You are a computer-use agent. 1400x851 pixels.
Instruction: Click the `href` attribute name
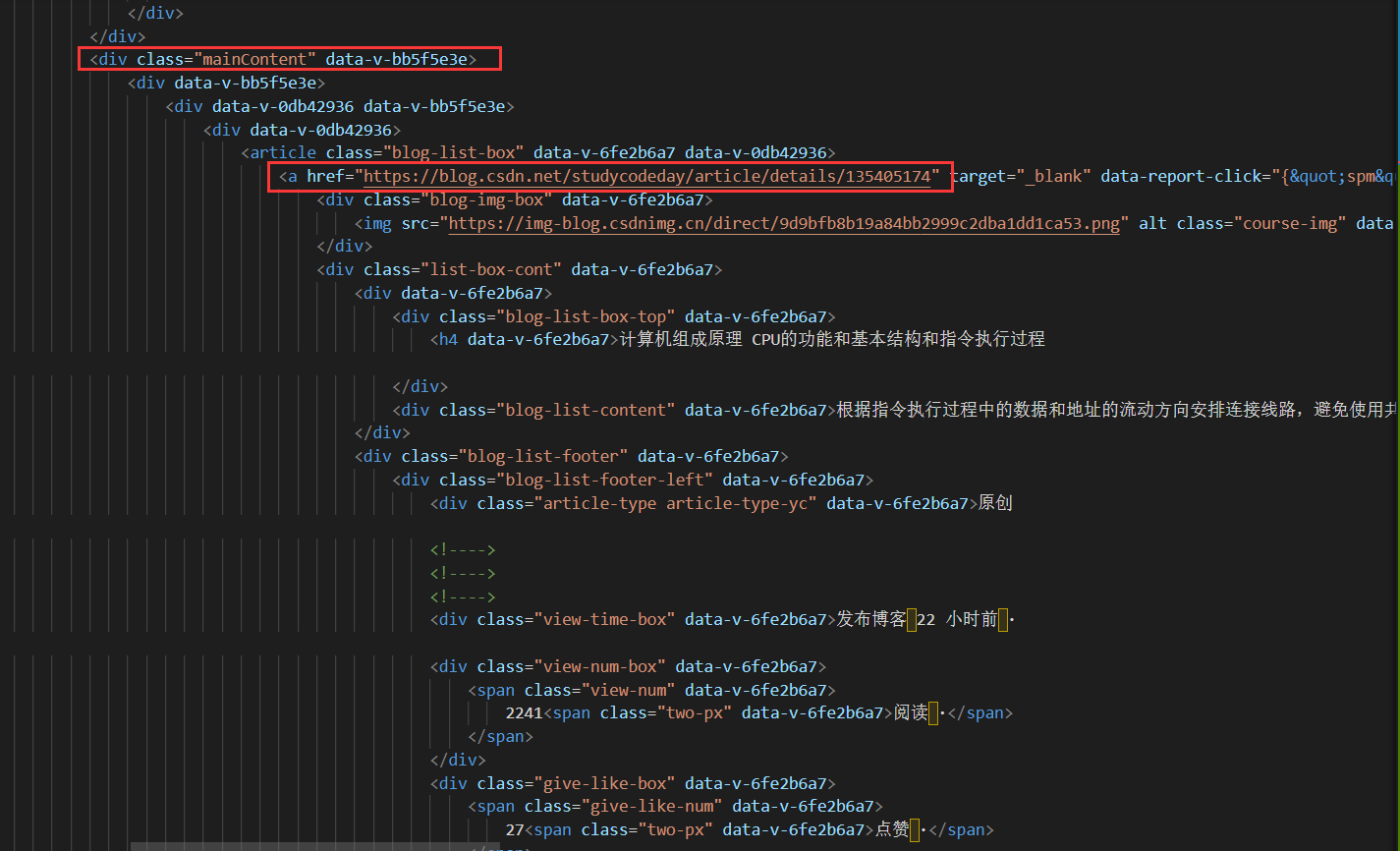click(325, 176)
